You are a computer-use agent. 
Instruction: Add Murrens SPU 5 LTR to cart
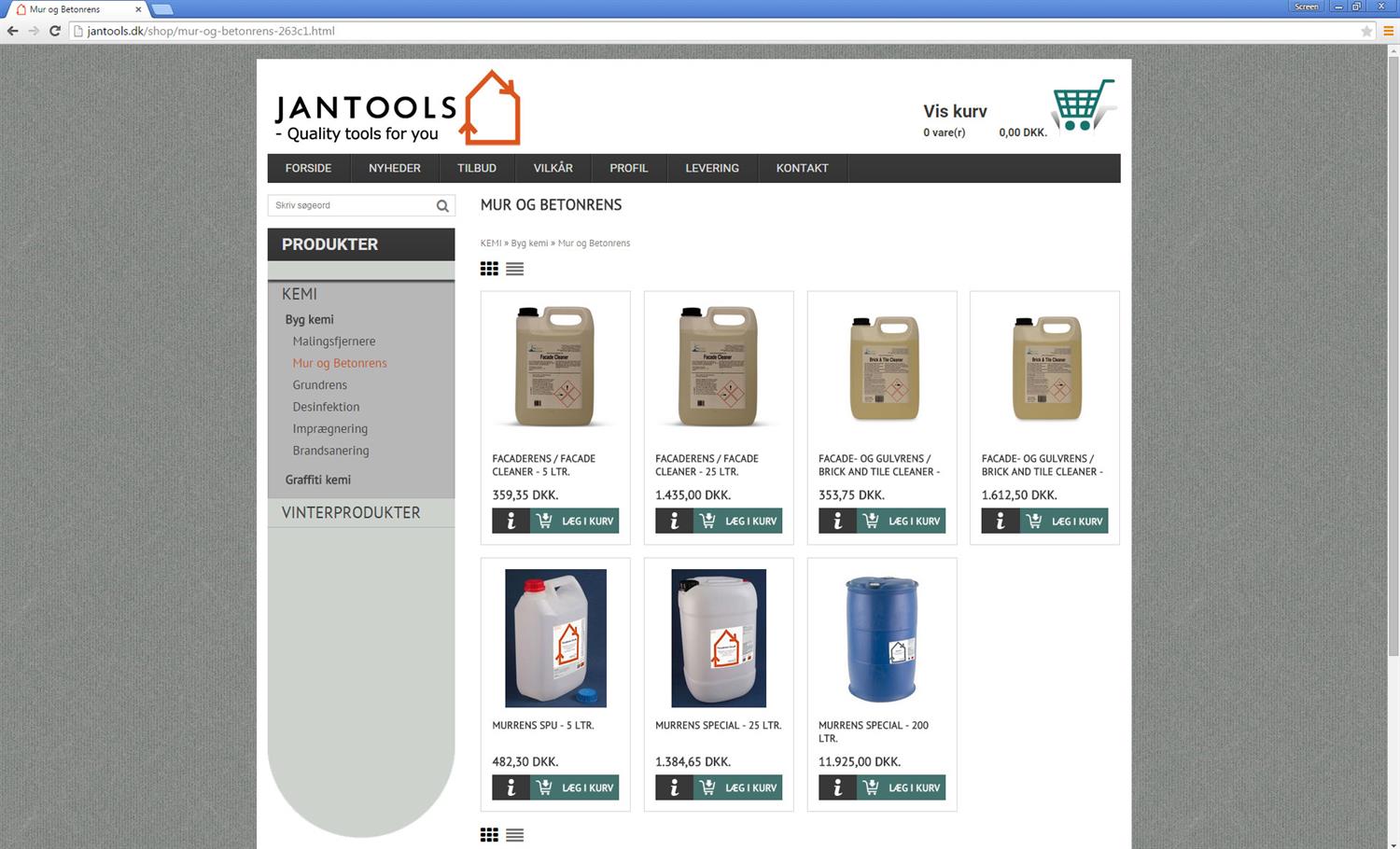pyautogui.click(x=574, y=787)
